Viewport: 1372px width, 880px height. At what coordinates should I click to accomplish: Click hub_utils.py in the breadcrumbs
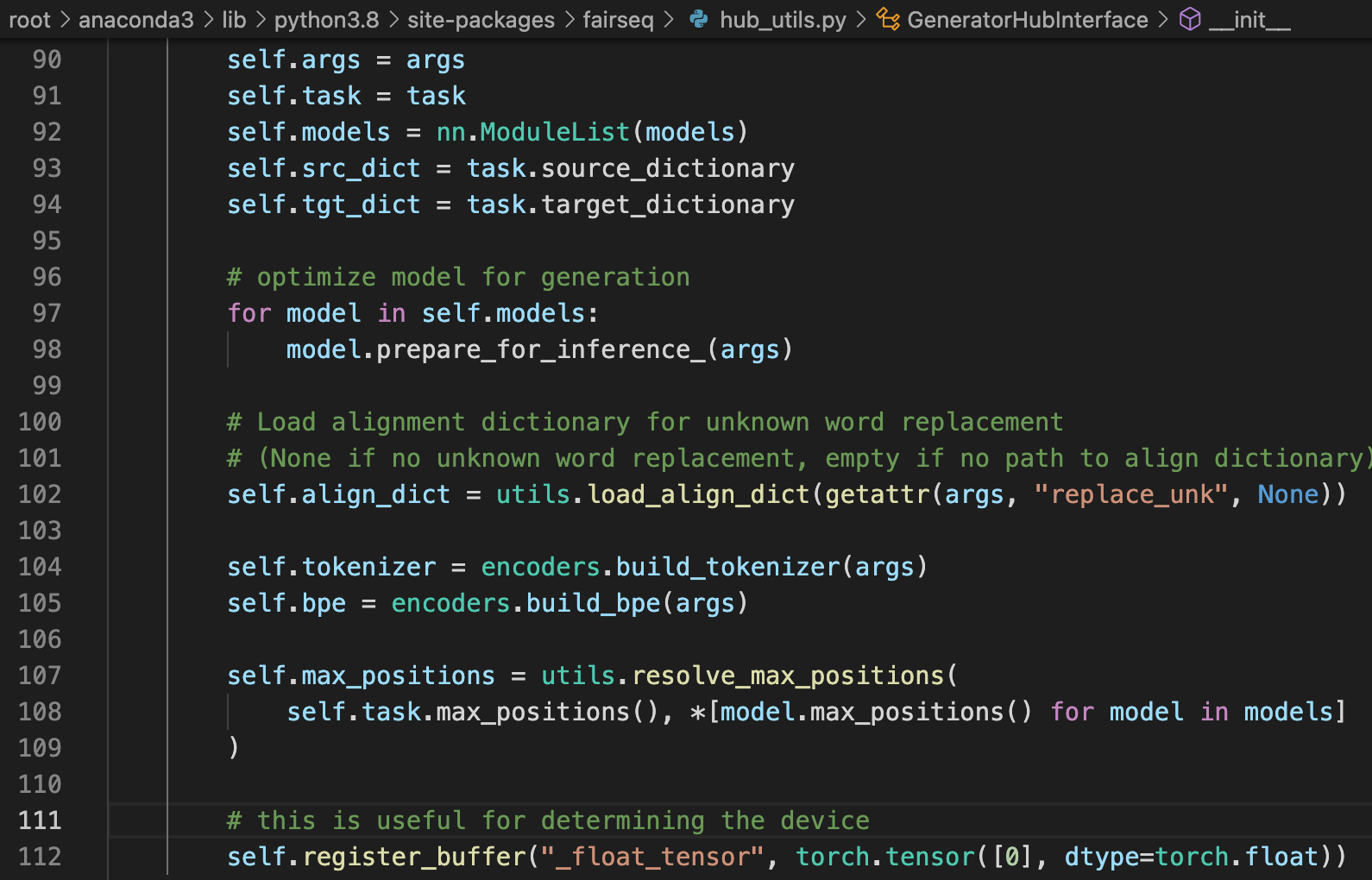783,19
